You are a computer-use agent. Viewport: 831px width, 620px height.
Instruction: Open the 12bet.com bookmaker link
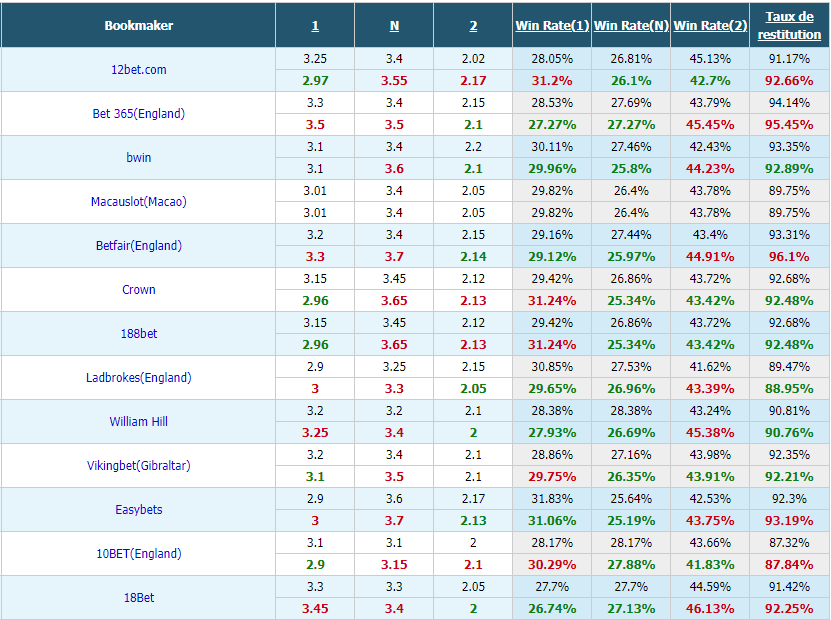click(138, 69)
